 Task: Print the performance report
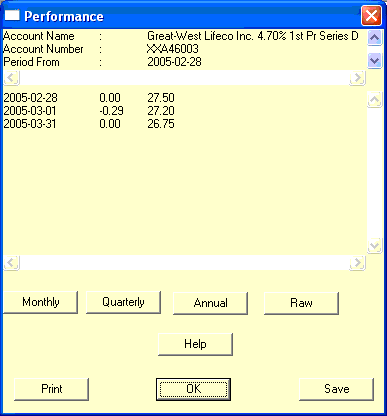point(52,389)
